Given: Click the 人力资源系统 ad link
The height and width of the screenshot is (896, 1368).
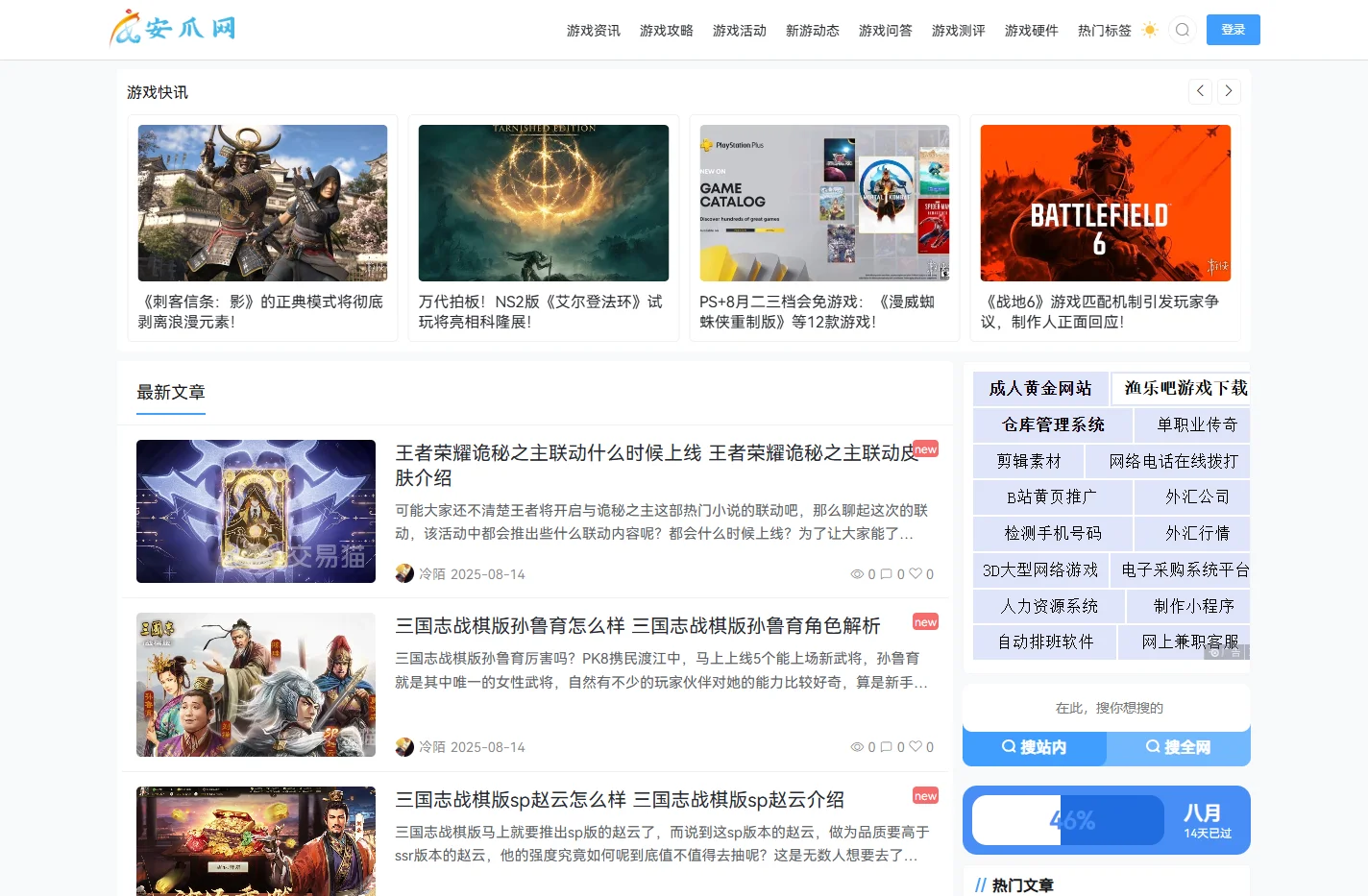Looking at the screenshot, I should [x=1049, y=606].
